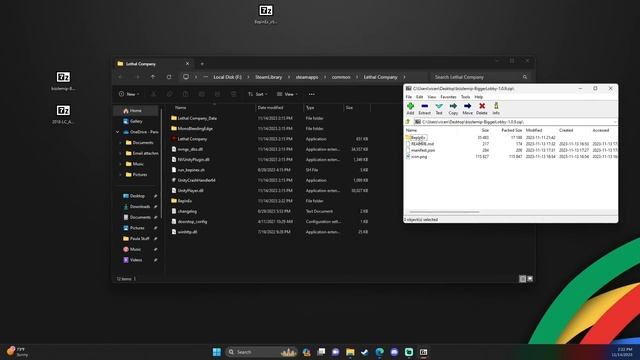This screenshot has height=360, width=640.
Task: Select Gallery in the Explorer sidebar
Action: (x=136, y=121)
